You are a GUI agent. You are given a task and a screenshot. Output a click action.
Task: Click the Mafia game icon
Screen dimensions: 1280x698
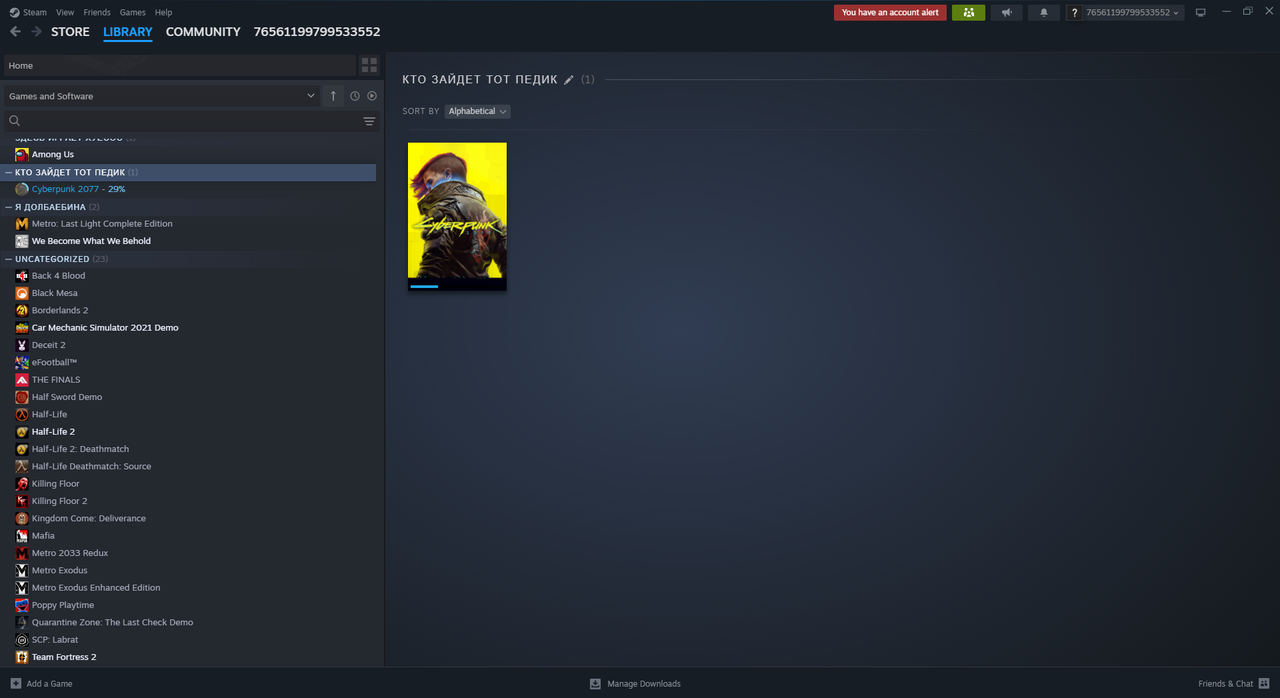click(22, 536)
